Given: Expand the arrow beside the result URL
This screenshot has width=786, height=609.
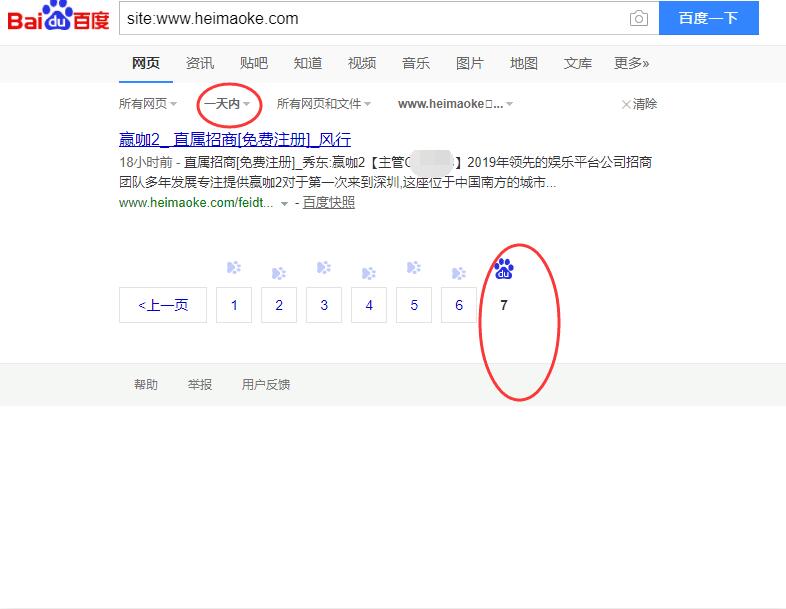Looking at the screenshot, I should 284,204.
